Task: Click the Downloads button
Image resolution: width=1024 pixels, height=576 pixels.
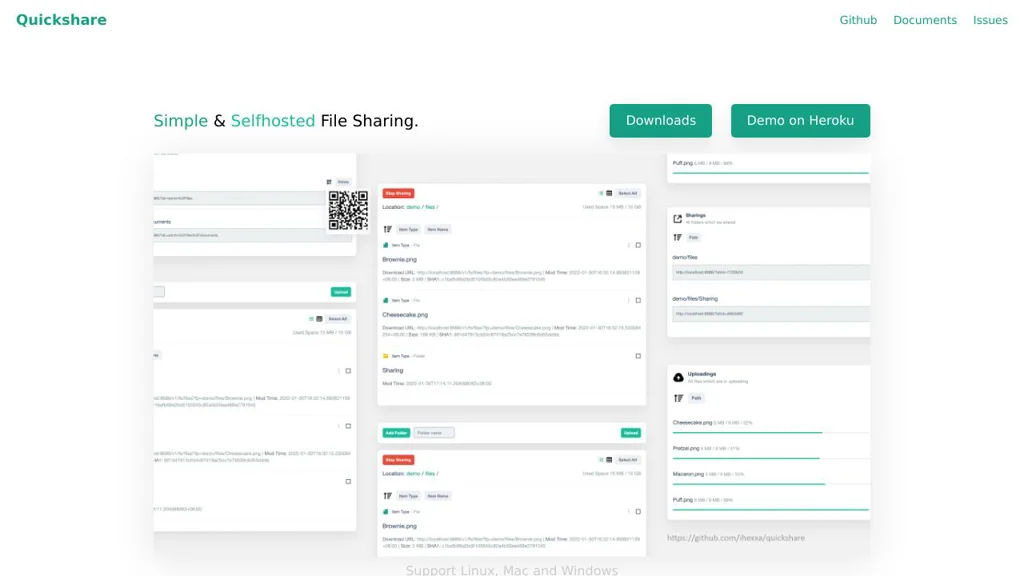Action: (660, 121)
